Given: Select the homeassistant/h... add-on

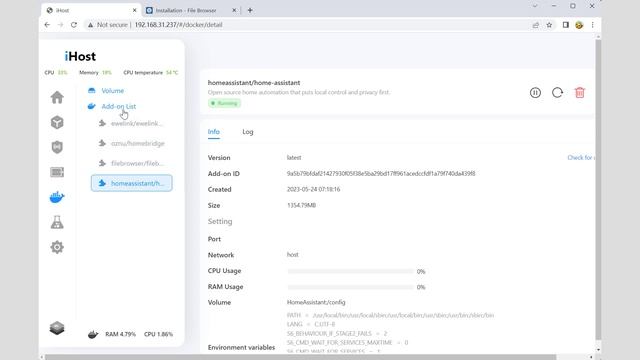Looking at the screenshot, I should click(x=131, y=183).
